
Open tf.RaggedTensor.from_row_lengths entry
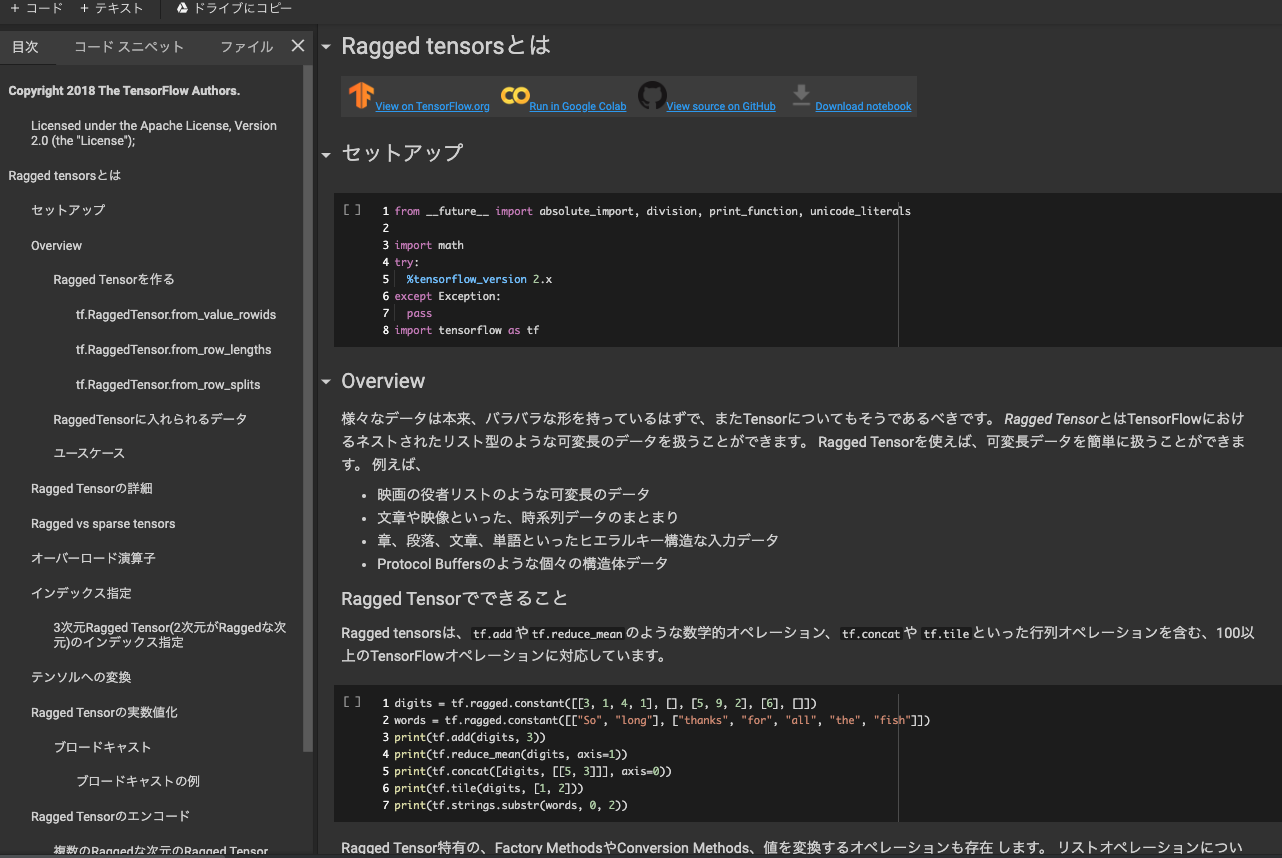pos(173,350)
